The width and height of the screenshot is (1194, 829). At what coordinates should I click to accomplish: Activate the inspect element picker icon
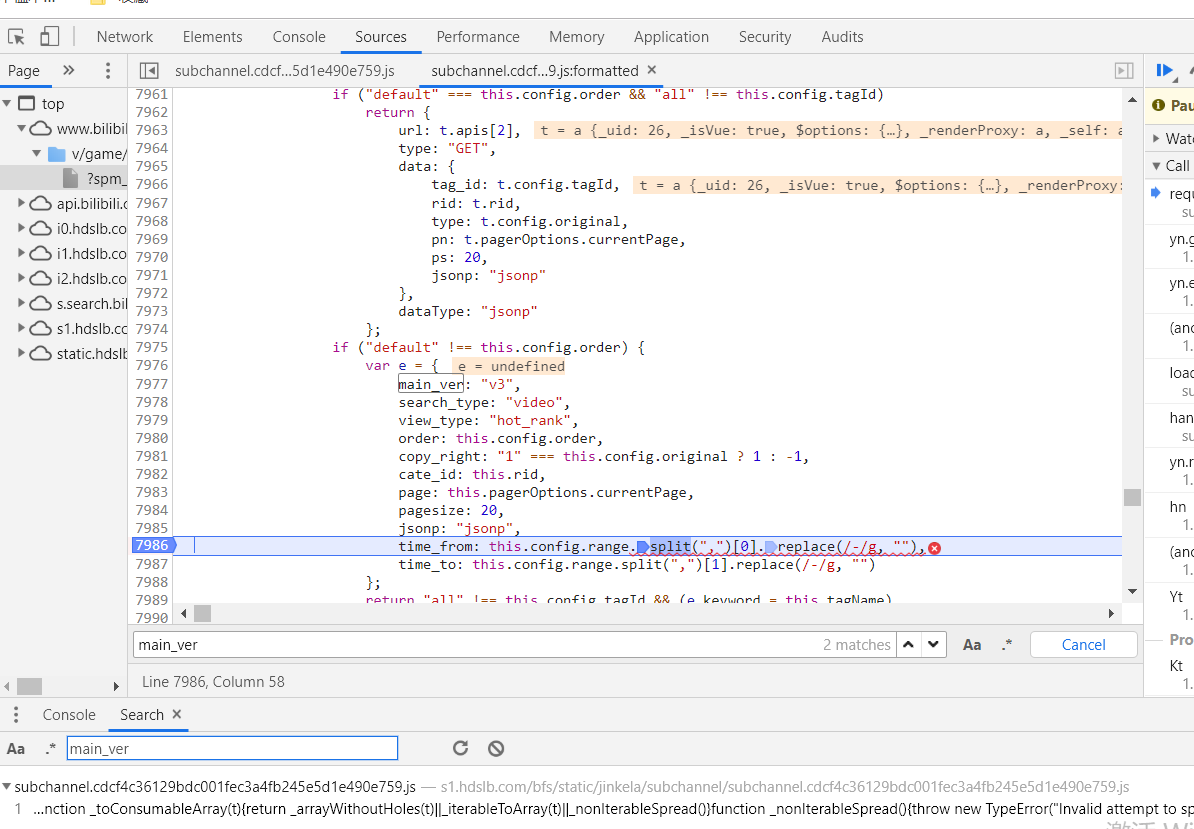click(x=17, y=37)
